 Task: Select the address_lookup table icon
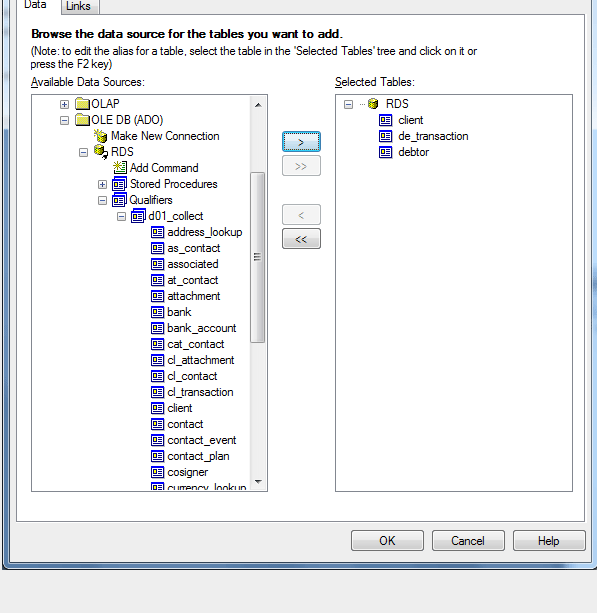click(x=158, y=232)
